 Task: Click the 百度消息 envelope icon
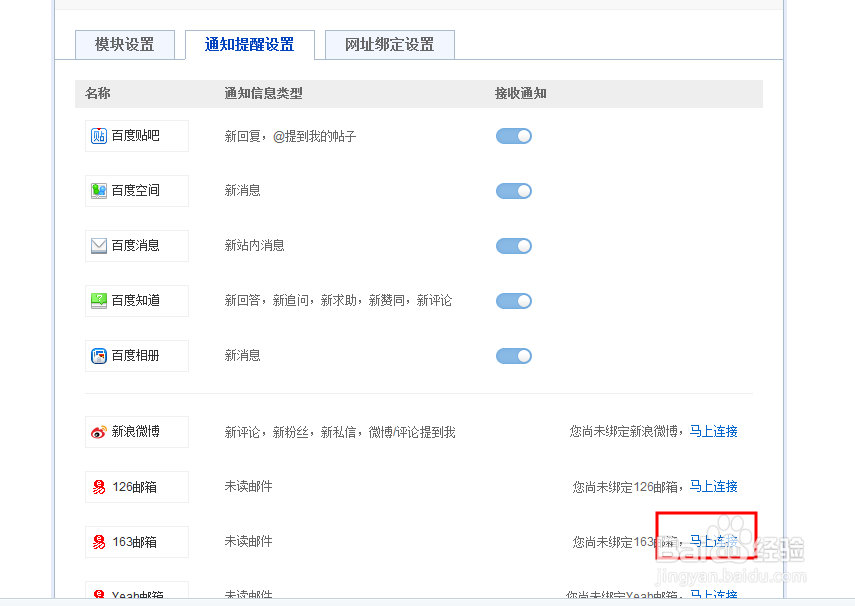point(99,246)
